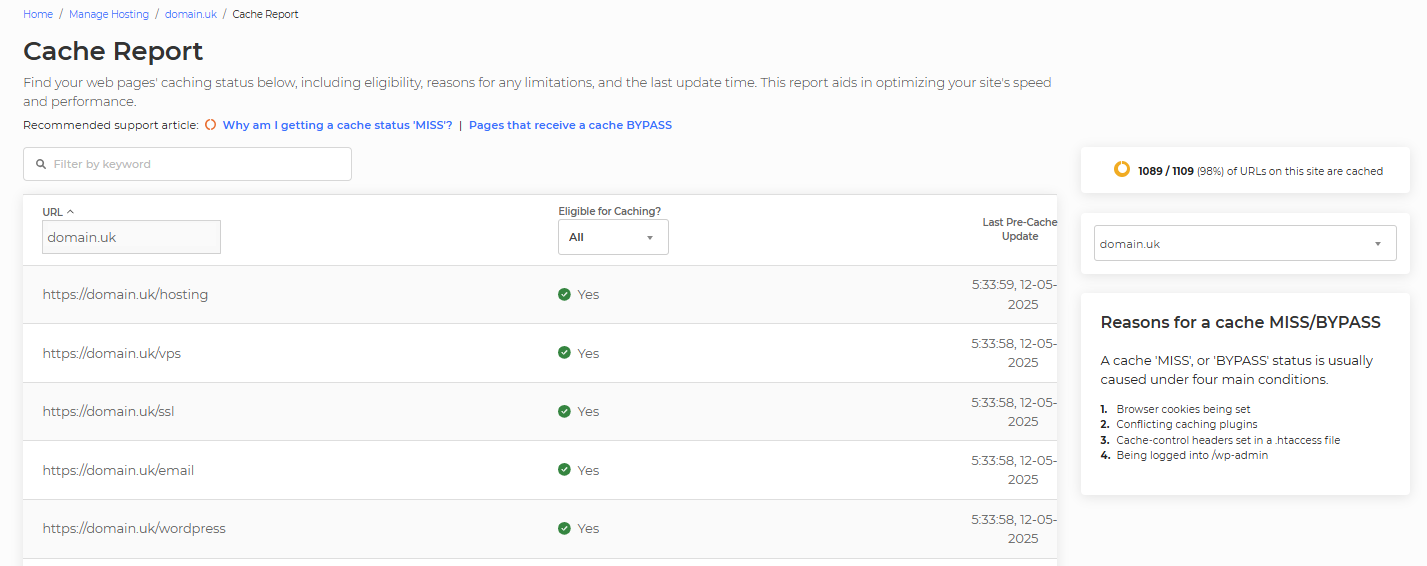Select https://domain.uk/ssl URL
This screenshot has height=566, width=1427.
click(x=108, y=411)
